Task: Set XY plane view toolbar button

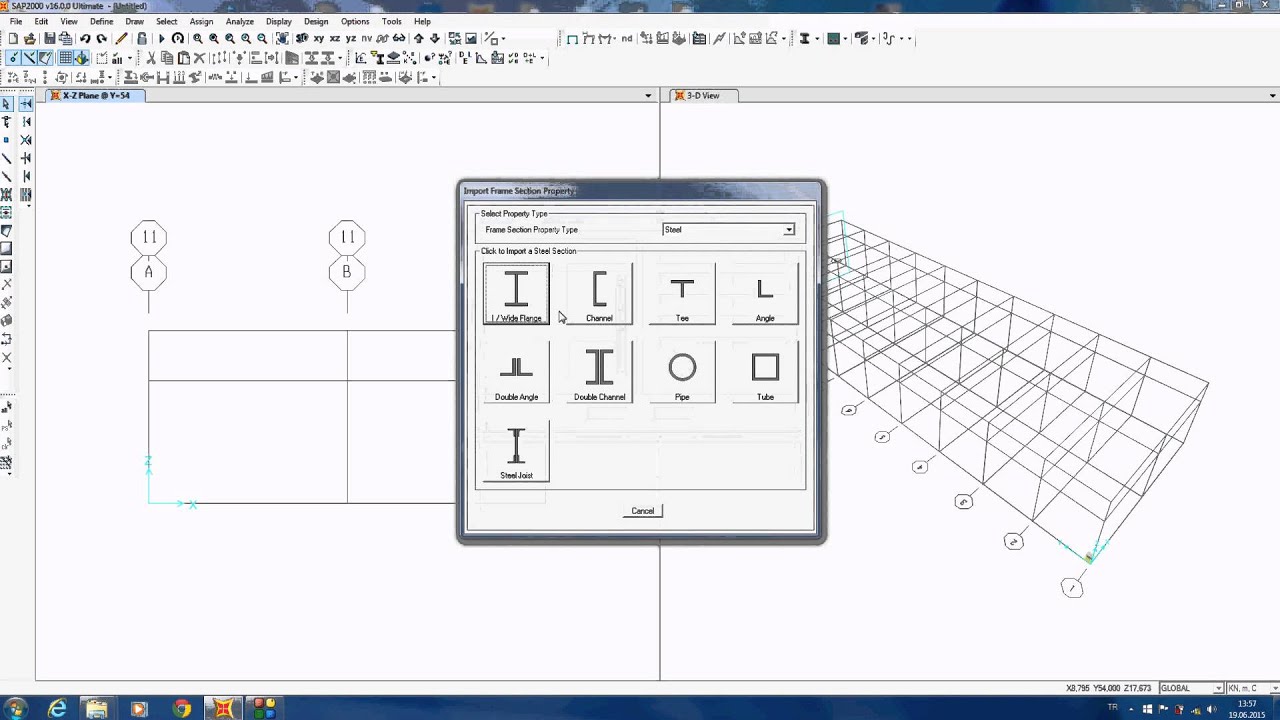Action: tap(319, 39)
